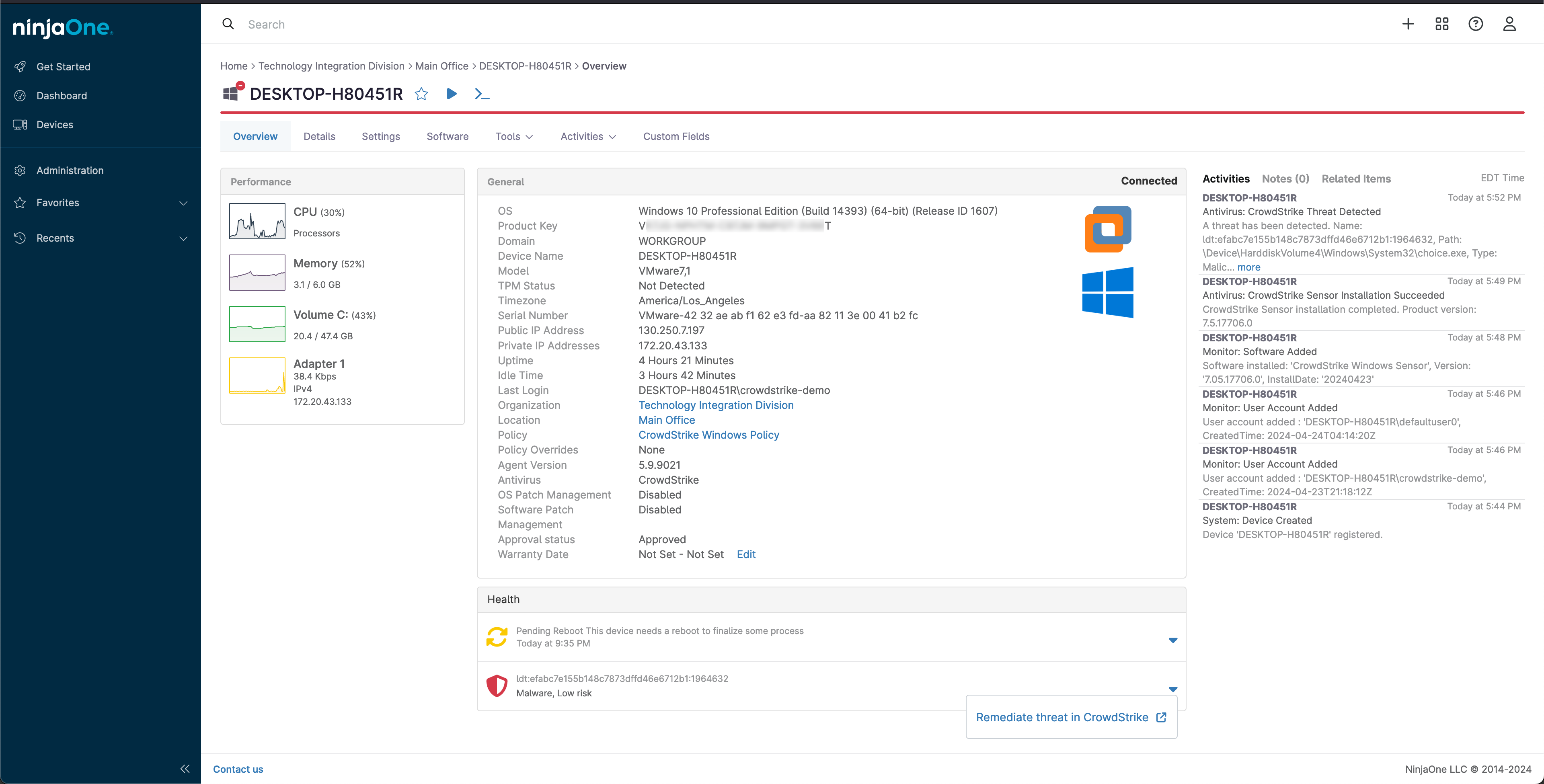The image size is (1544, 784).
Task: Click the plus icon to create new
Action: point(1408,23)
